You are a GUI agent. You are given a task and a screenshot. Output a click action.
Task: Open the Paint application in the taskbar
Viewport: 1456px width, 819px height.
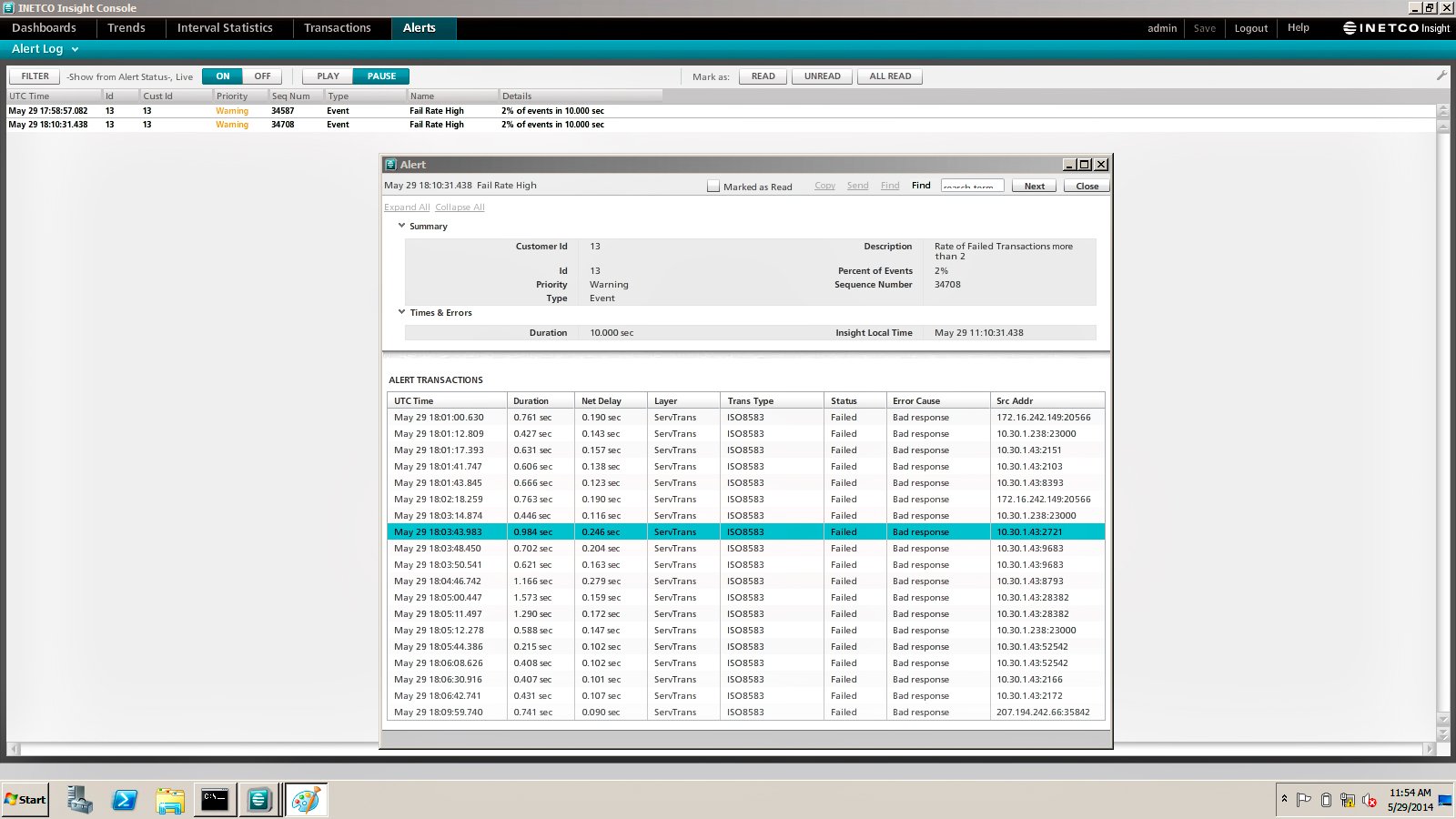(306, 800)
